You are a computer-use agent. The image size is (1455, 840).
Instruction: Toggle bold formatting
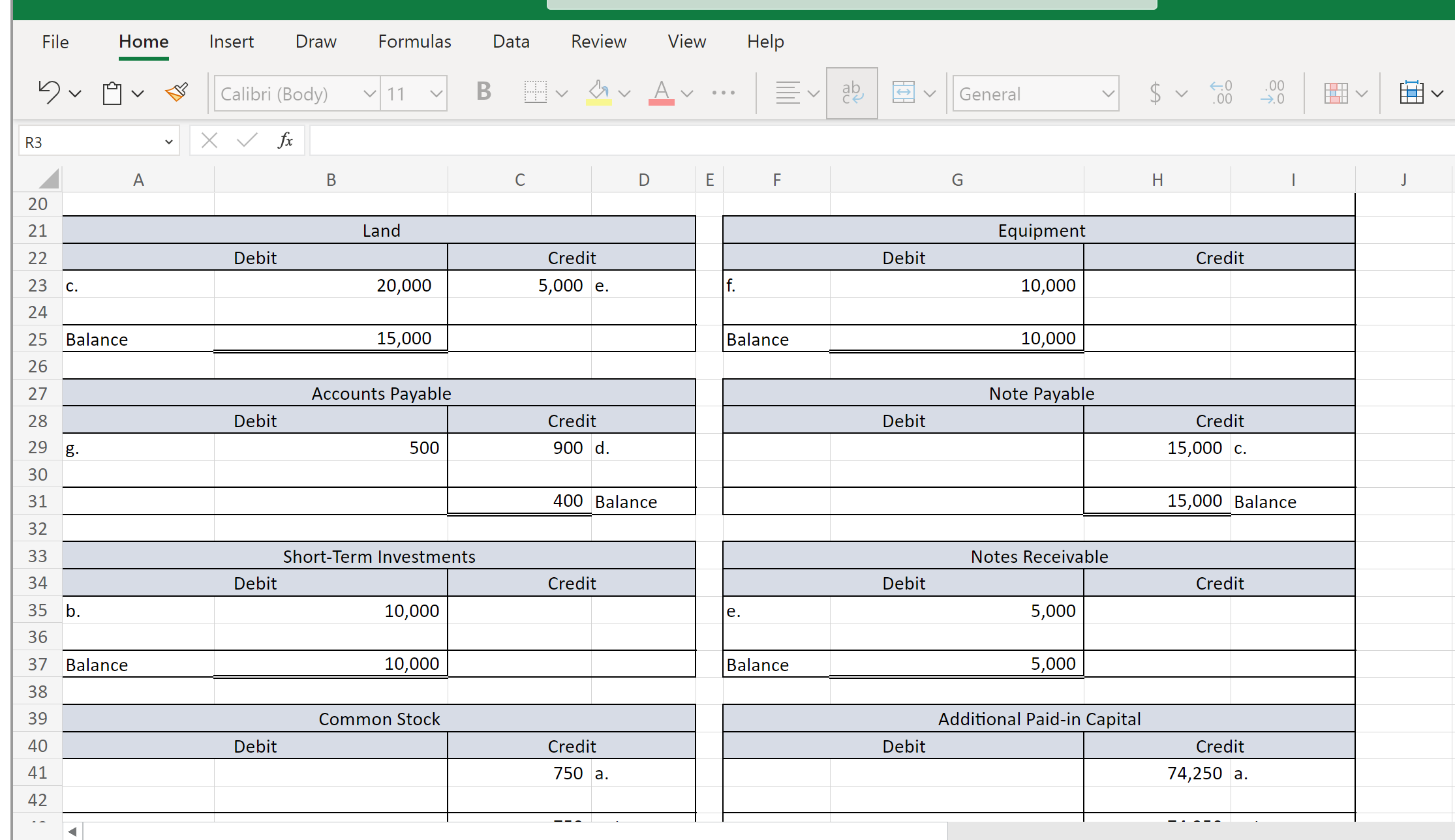click(x=483, y=93)
